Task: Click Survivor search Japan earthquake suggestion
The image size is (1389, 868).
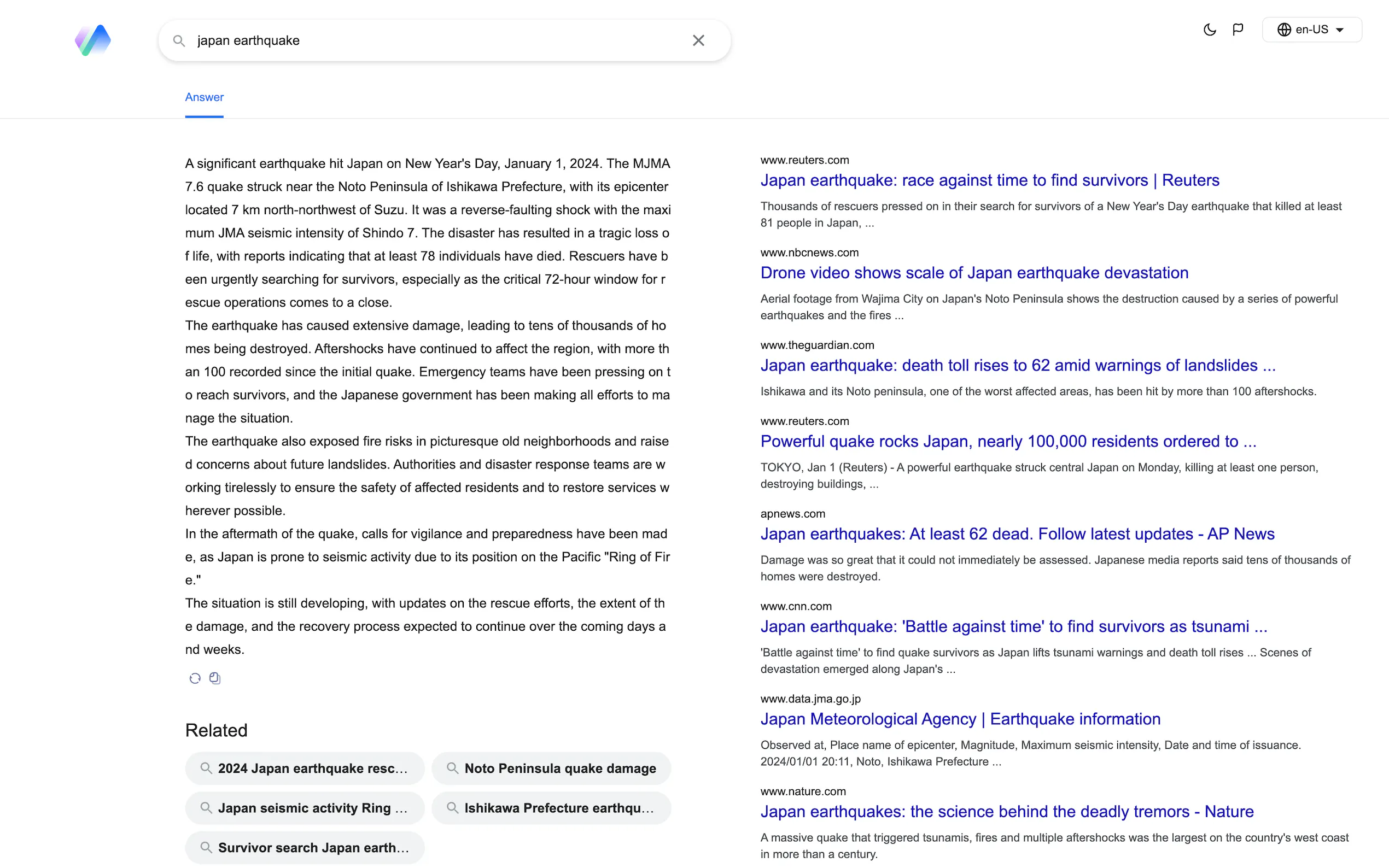Action: coord(305,847)
